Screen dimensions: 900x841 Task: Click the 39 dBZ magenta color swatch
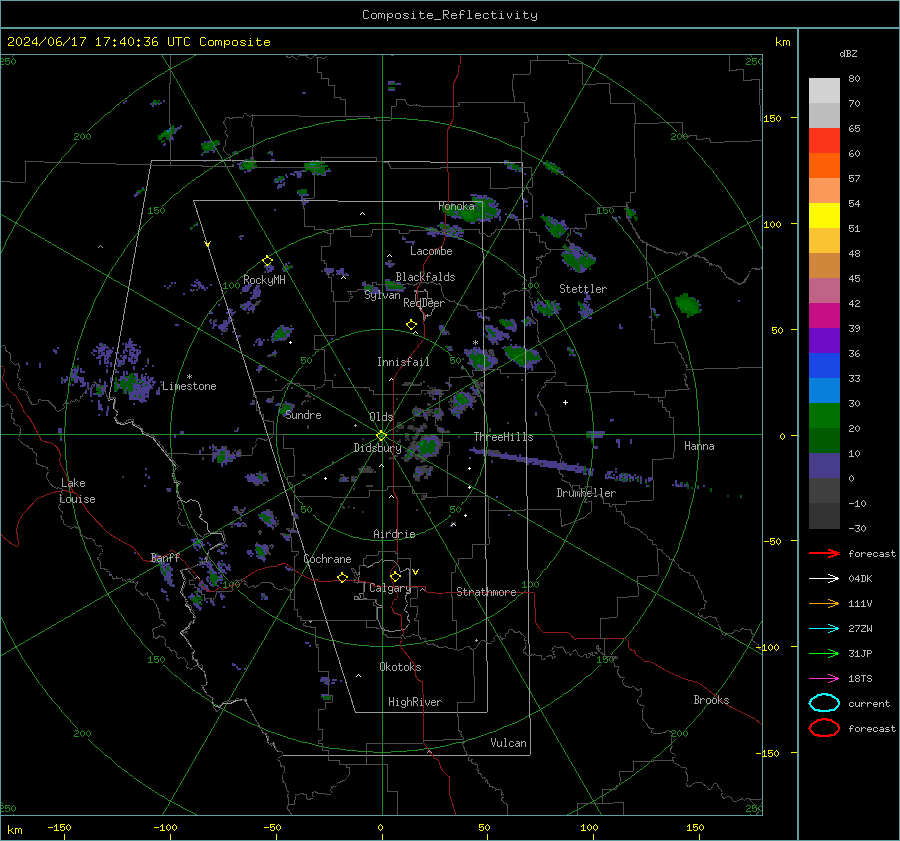(x=824, y=316)
